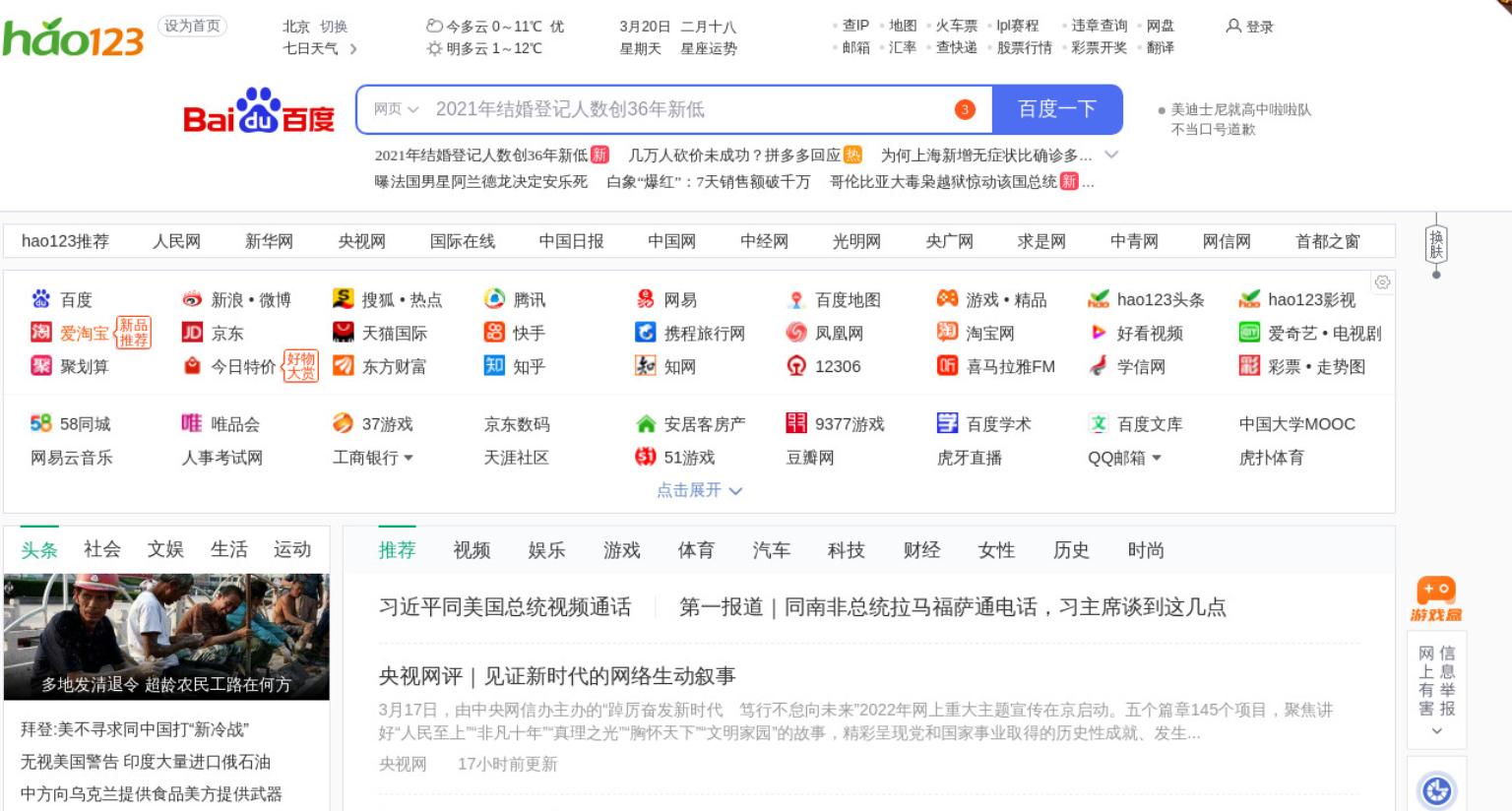Select the 视频 feed tab

click(x=472, y=550)
